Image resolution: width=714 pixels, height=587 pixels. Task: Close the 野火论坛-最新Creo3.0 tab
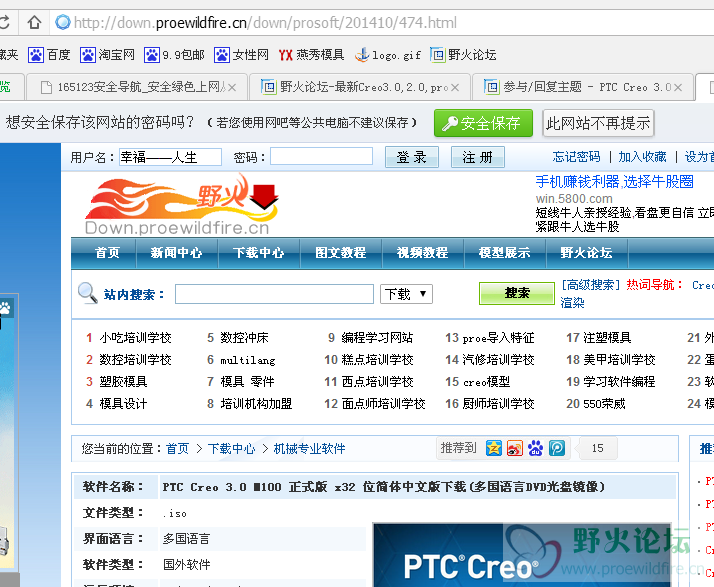pos(454,87)
